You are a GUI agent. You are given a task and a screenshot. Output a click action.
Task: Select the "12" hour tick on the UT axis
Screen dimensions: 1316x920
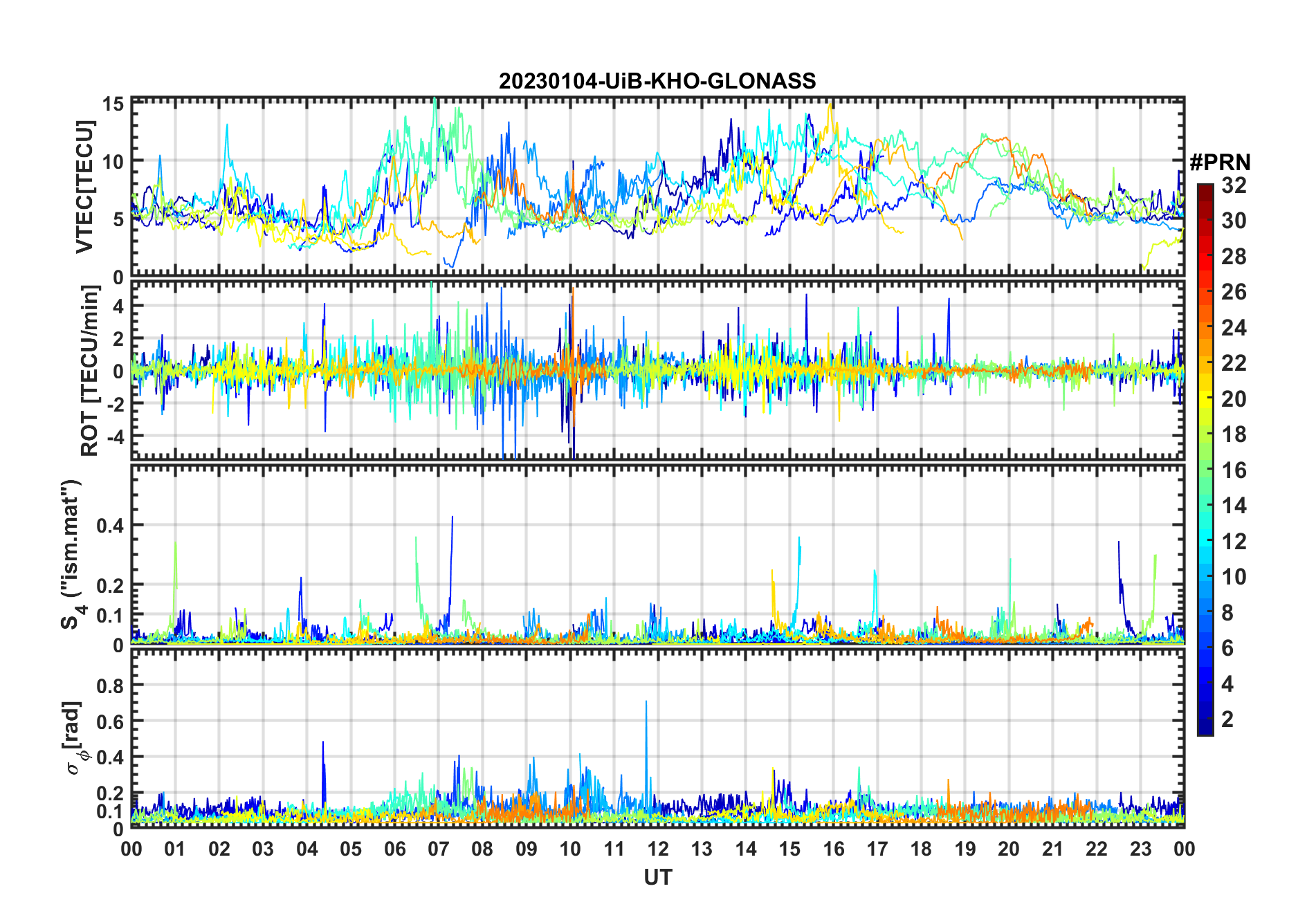click(x=658, y=849)
